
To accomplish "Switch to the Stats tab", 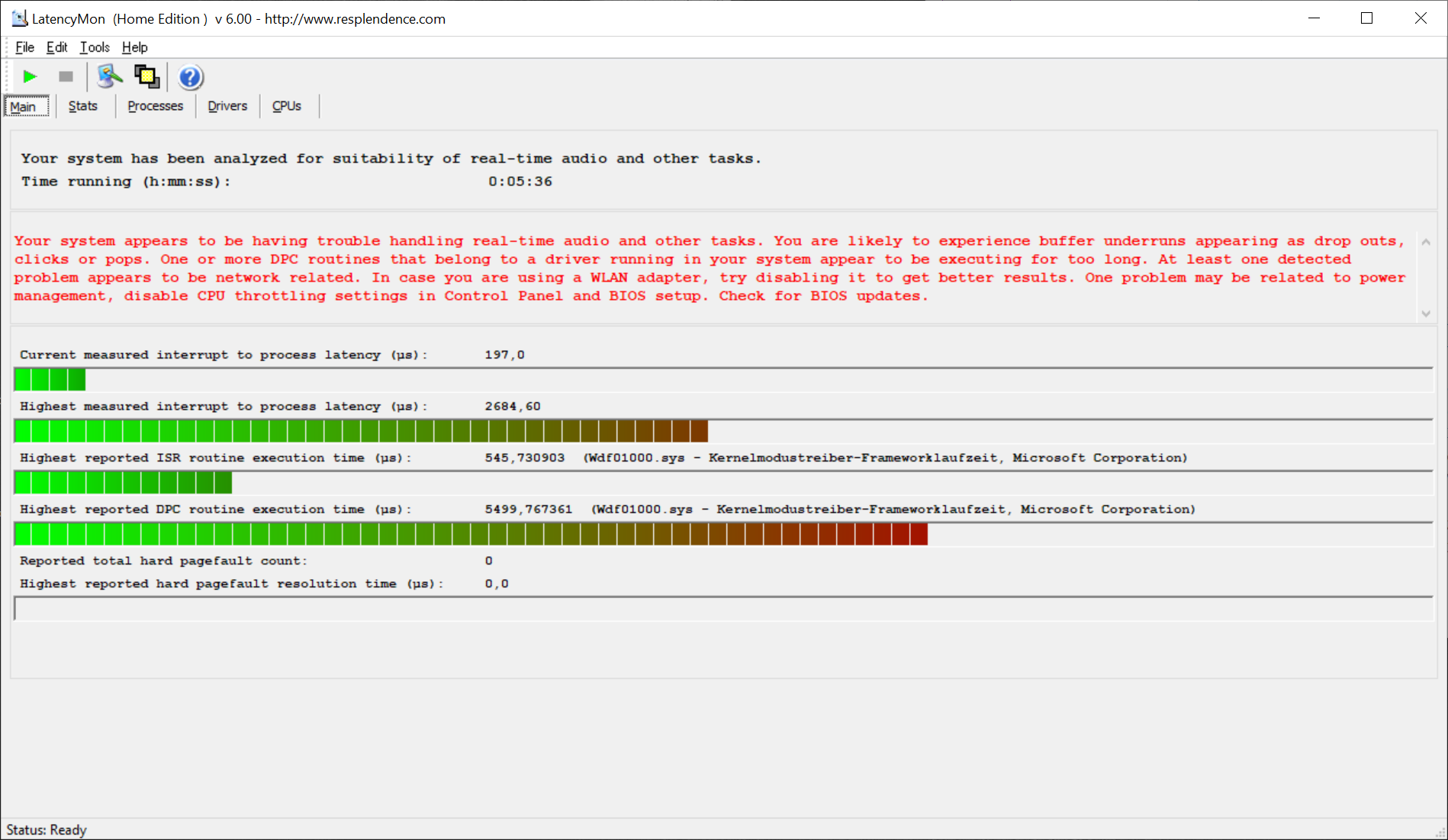I will (83, 106).
